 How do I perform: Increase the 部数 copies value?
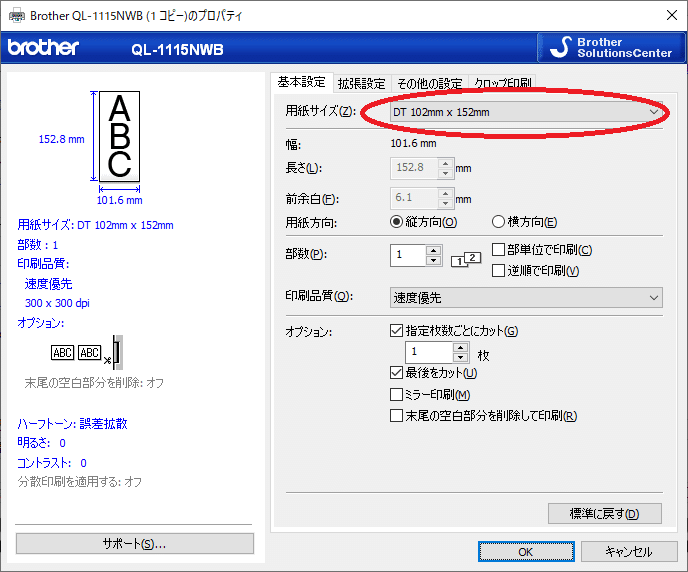click(x=434, y=250)
